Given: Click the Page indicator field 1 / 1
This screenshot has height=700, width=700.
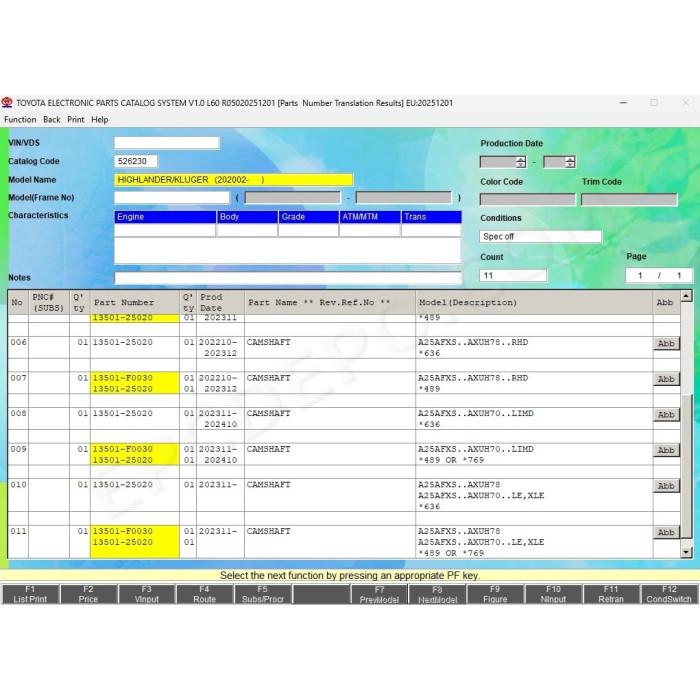Looking at the screenshot, I should (x=659, y=275).
